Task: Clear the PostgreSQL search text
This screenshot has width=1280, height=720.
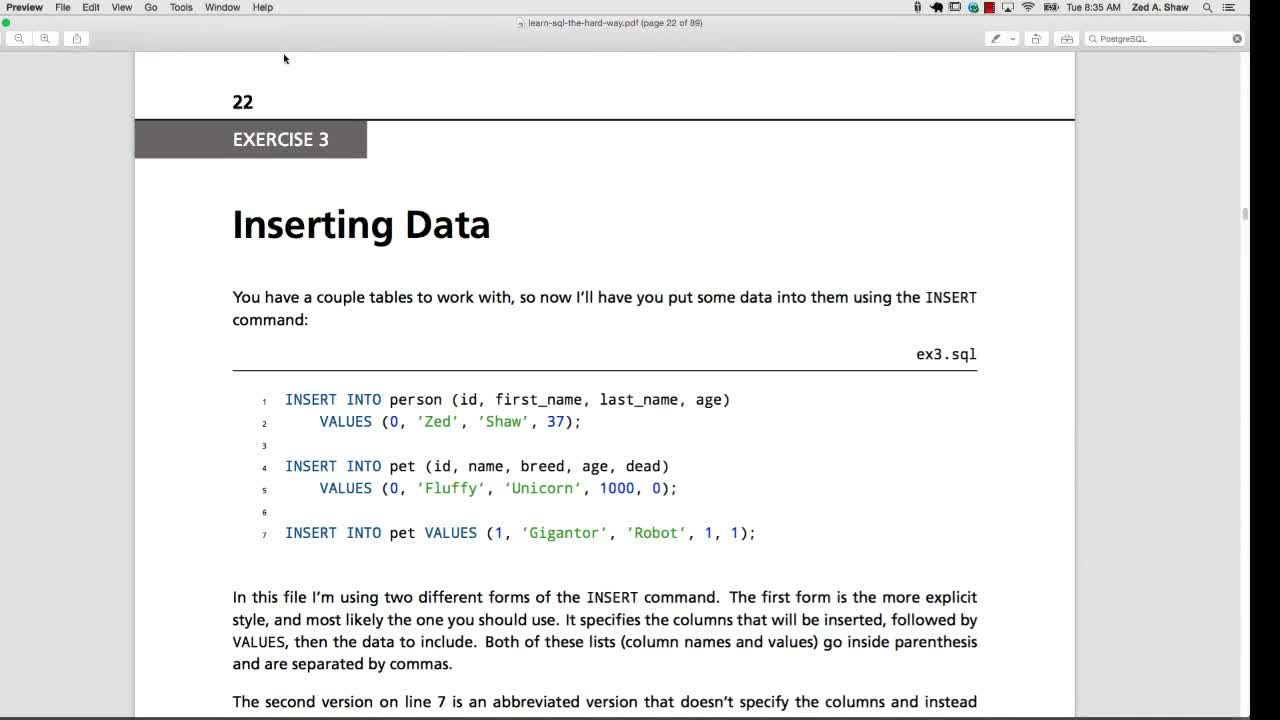Action: pyautogui.click(x=1237, y=39)
